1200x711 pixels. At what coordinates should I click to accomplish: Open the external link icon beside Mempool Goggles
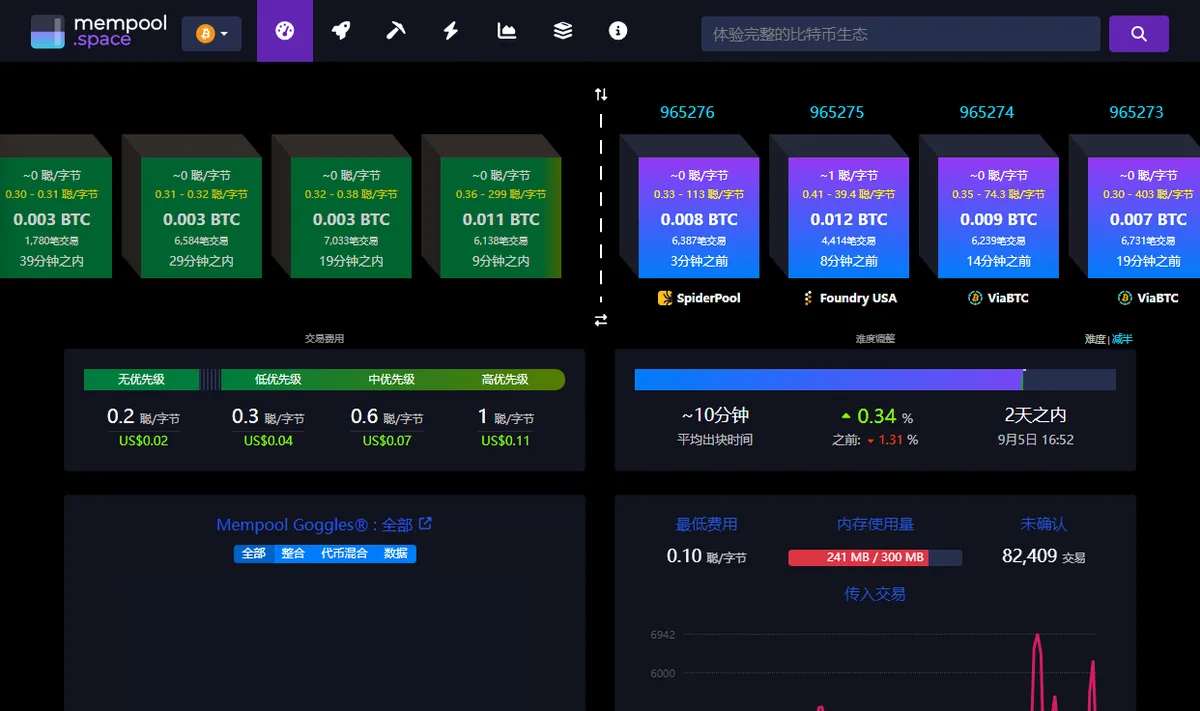tap(425, 523)
